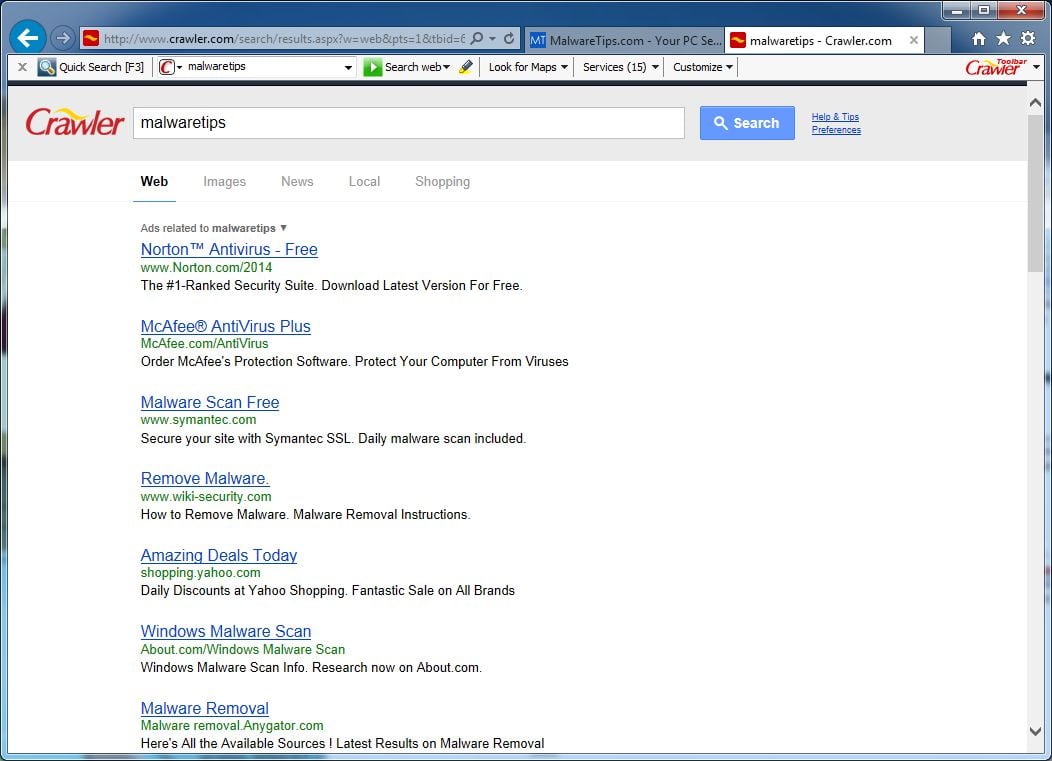Open the Help & Tips link

point(835,117)
